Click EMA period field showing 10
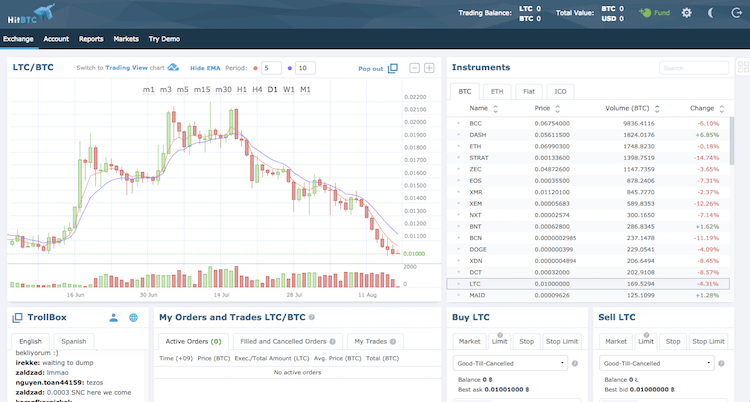750x402 pixels. coord(305,68)
